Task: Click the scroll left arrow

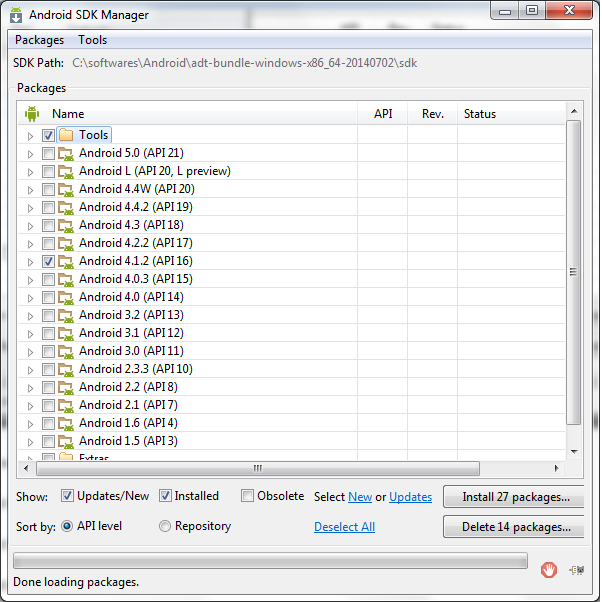Action: point(26,468)
